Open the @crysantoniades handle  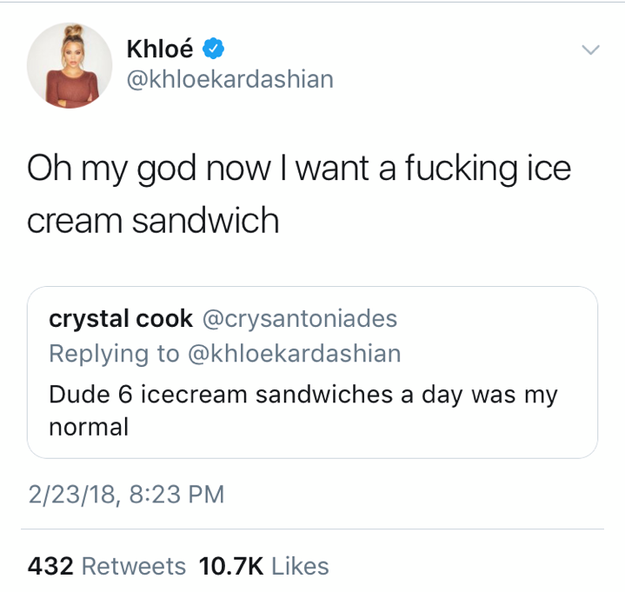click(x=300, y=319)
